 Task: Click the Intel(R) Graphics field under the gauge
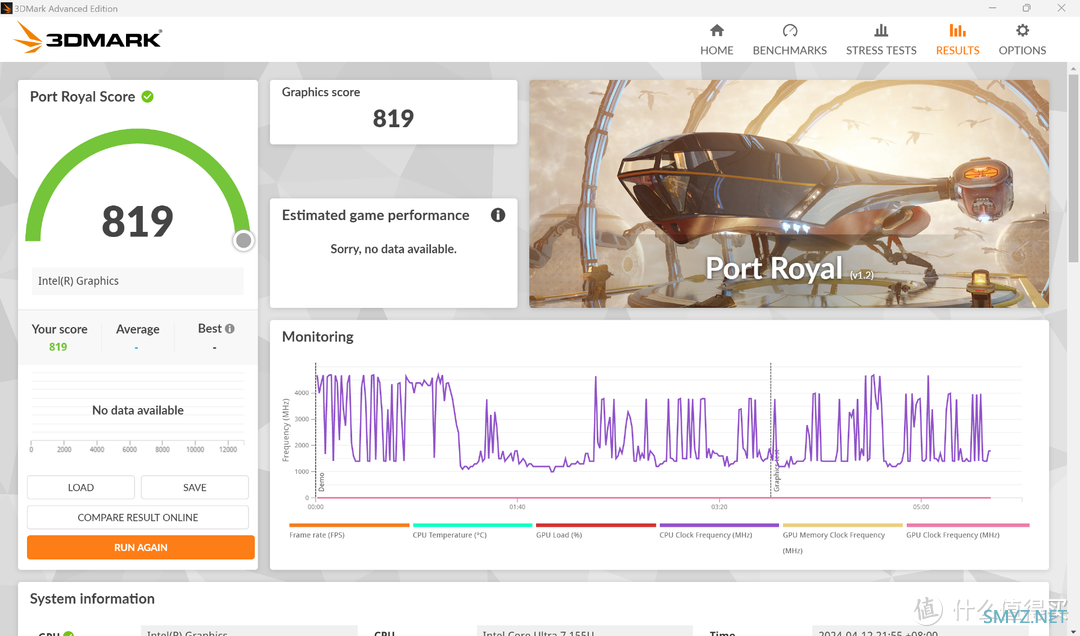point(138,281)
